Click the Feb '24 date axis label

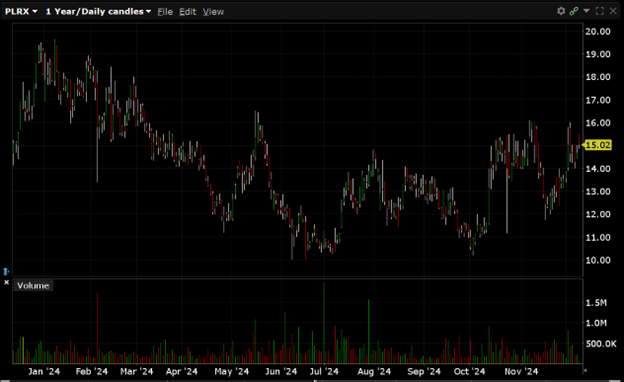pos(92,372)
